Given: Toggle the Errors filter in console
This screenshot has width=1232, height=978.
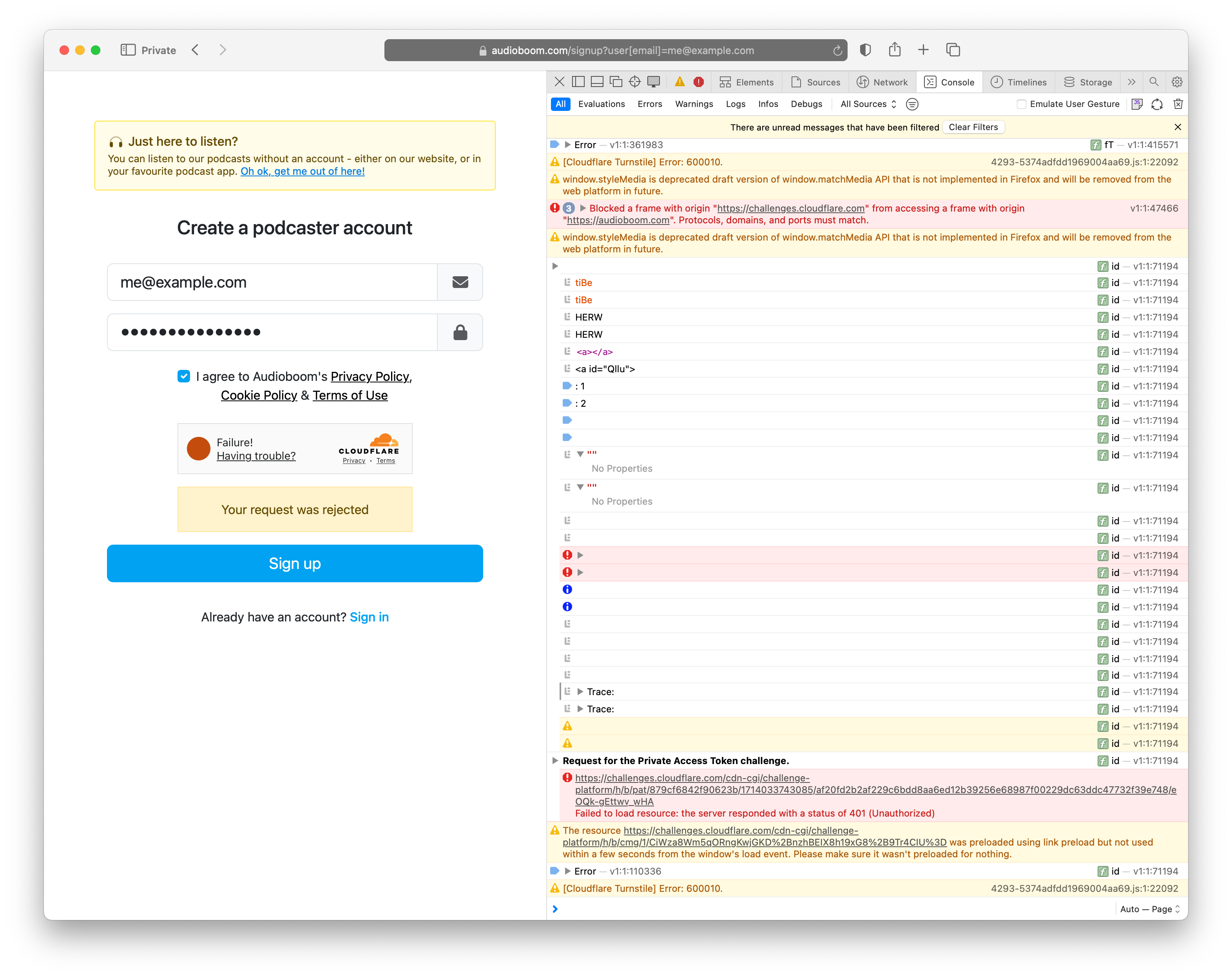Looking at the screenshot, I should [x=649, y=104].
